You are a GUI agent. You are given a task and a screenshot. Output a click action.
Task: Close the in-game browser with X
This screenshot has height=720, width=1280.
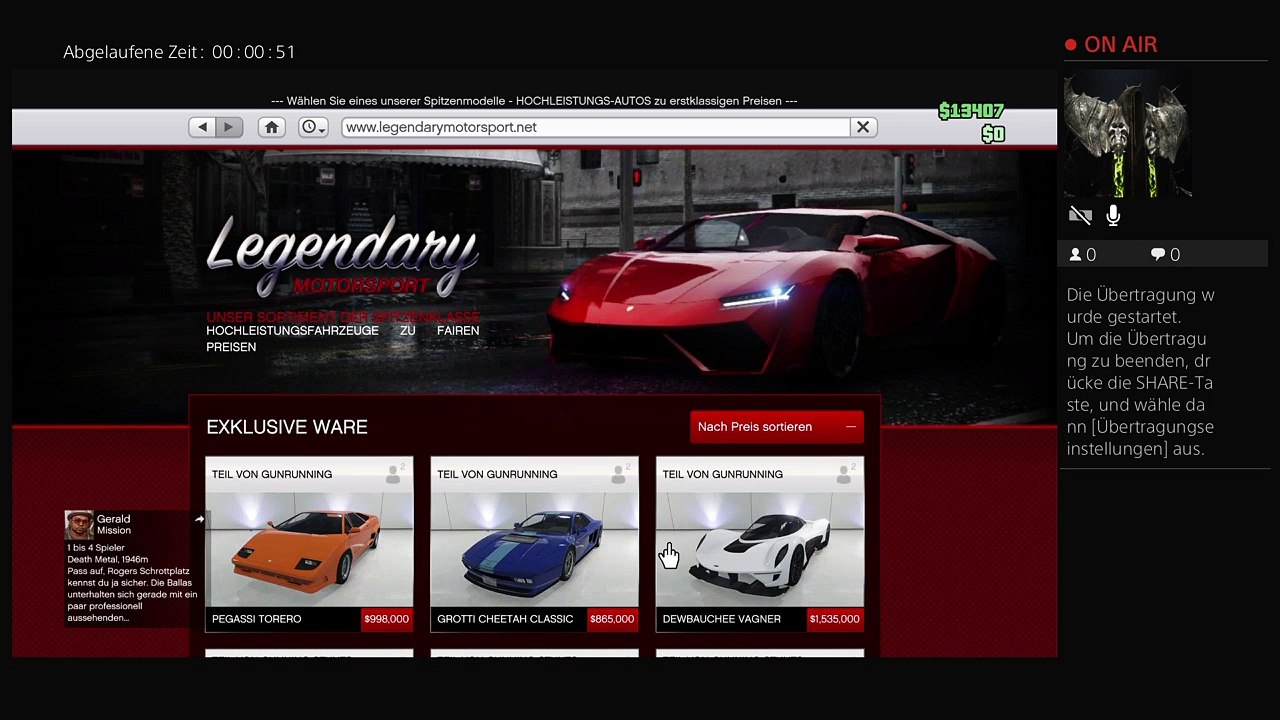[x=863, y=127]
